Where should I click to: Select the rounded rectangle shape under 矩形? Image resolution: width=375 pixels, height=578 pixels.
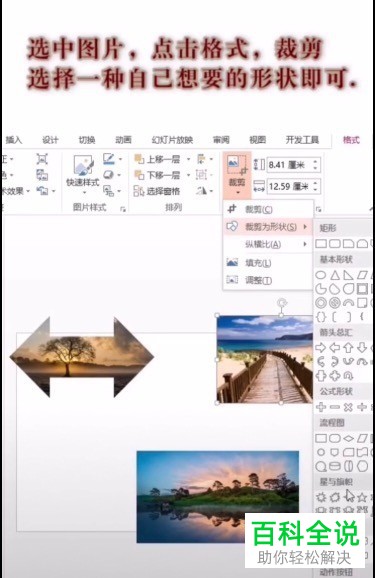point(335,244)
